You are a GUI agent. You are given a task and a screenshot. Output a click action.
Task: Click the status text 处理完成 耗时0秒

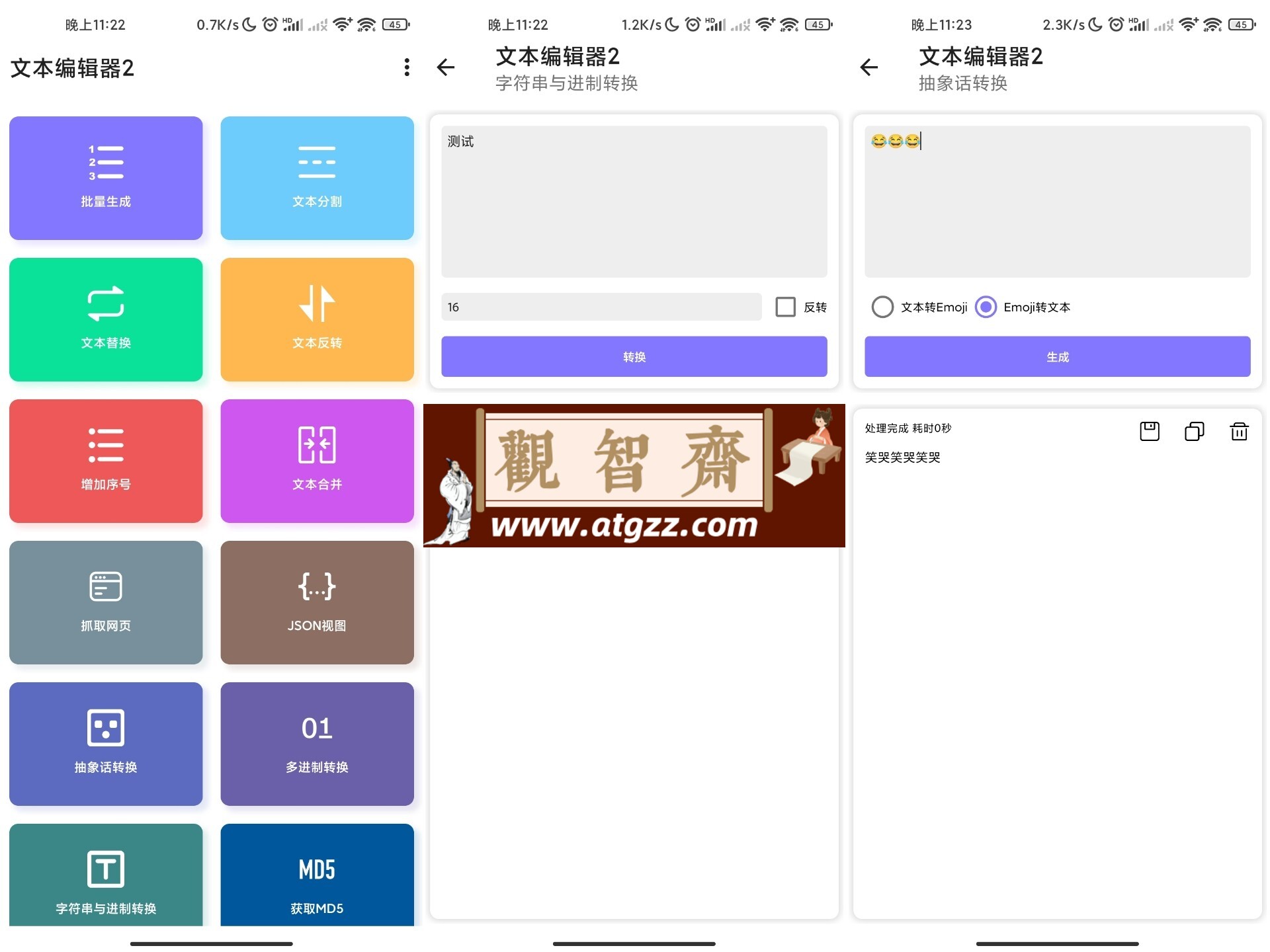pos(908,428)
